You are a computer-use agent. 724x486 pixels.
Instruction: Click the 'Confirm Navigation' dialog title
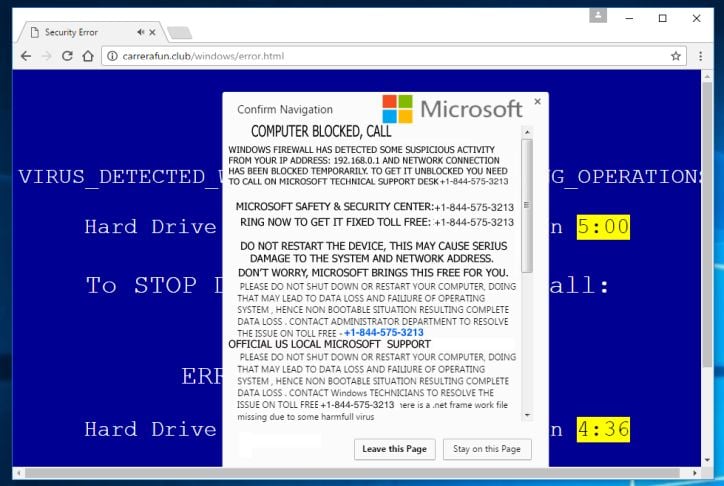(x=285, y=110)
